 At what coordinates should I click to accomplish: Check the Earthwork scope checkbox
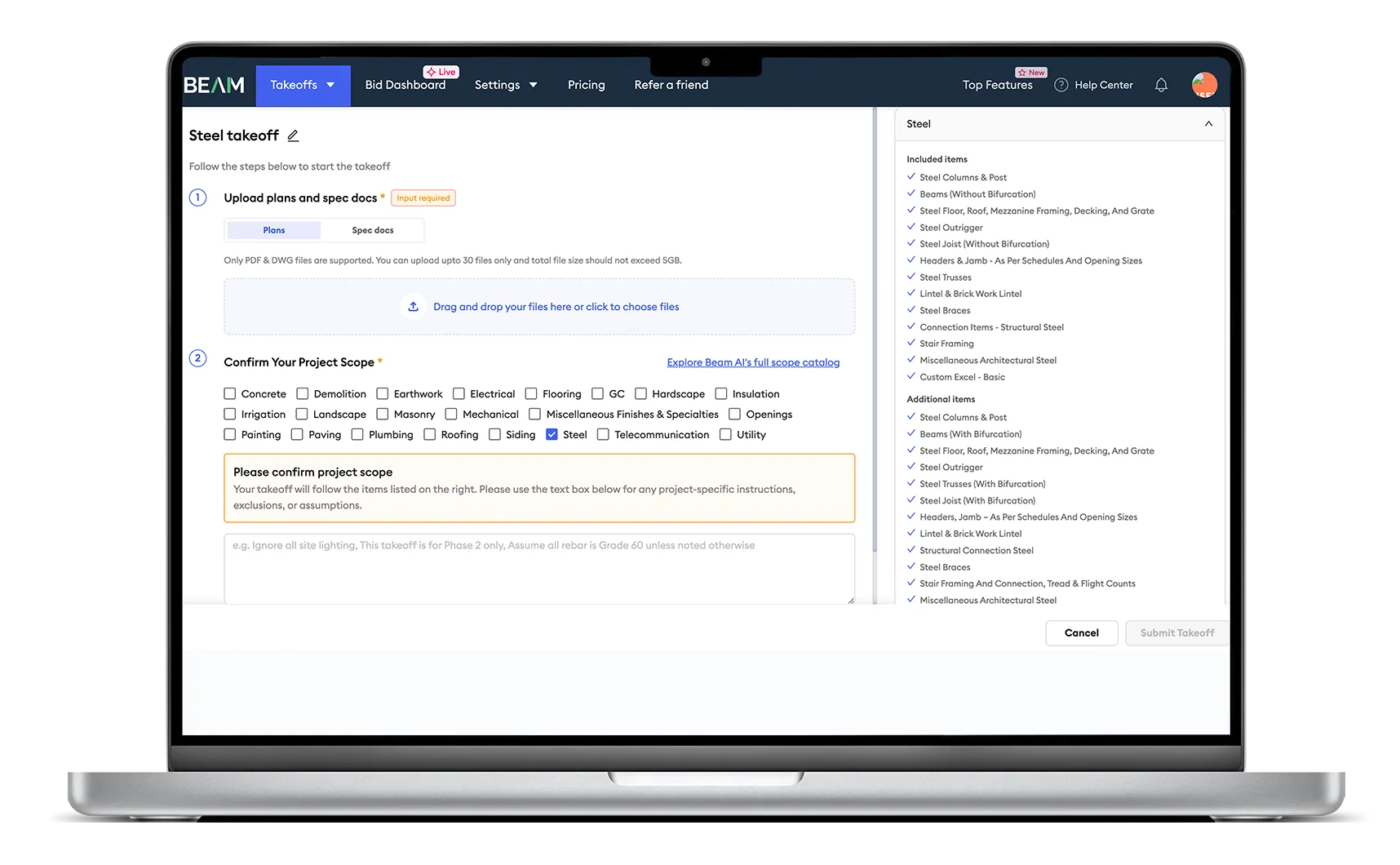tap(383, 393)
